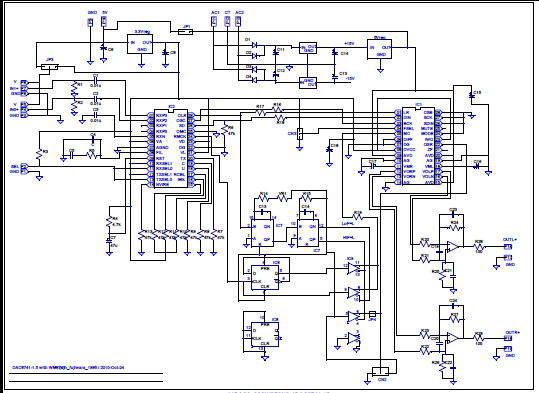
Task: Select the CN2 connector at bottom
Action: click(381, 371)
